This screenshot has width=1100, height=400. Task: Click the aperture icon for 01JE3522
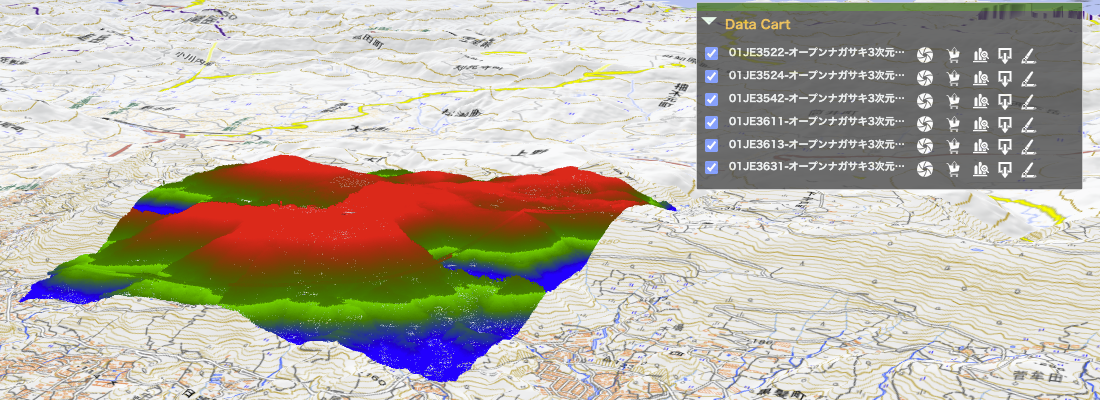(925, 55)
